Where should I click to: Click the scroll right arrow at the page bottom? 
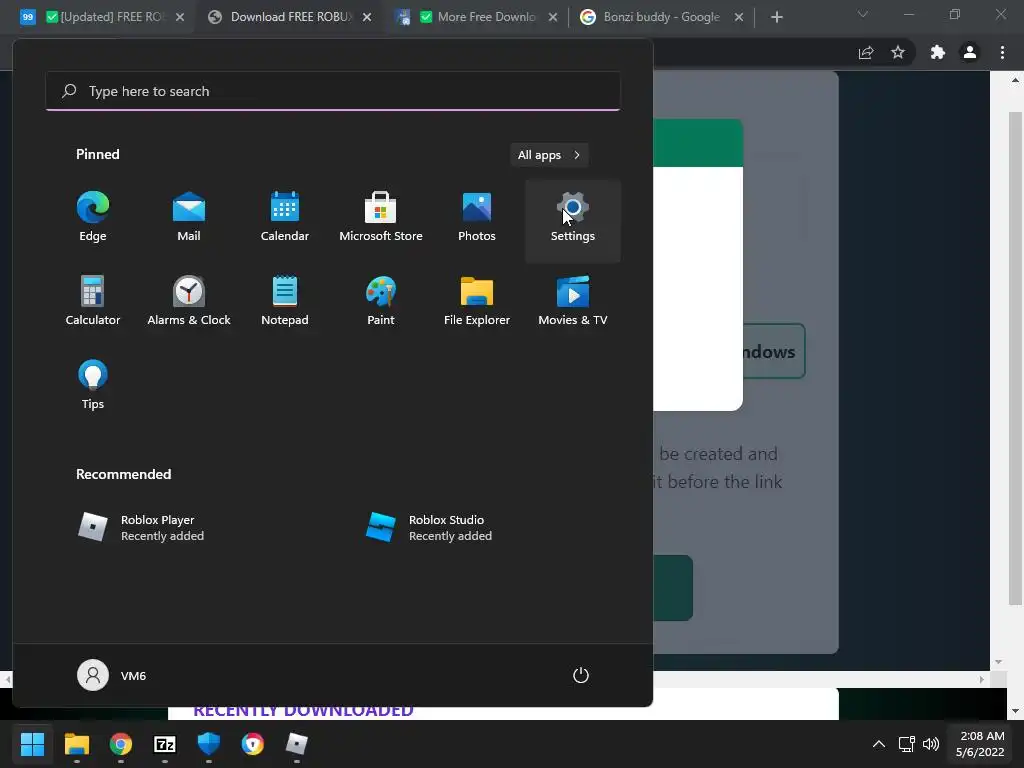pos(982,680)
